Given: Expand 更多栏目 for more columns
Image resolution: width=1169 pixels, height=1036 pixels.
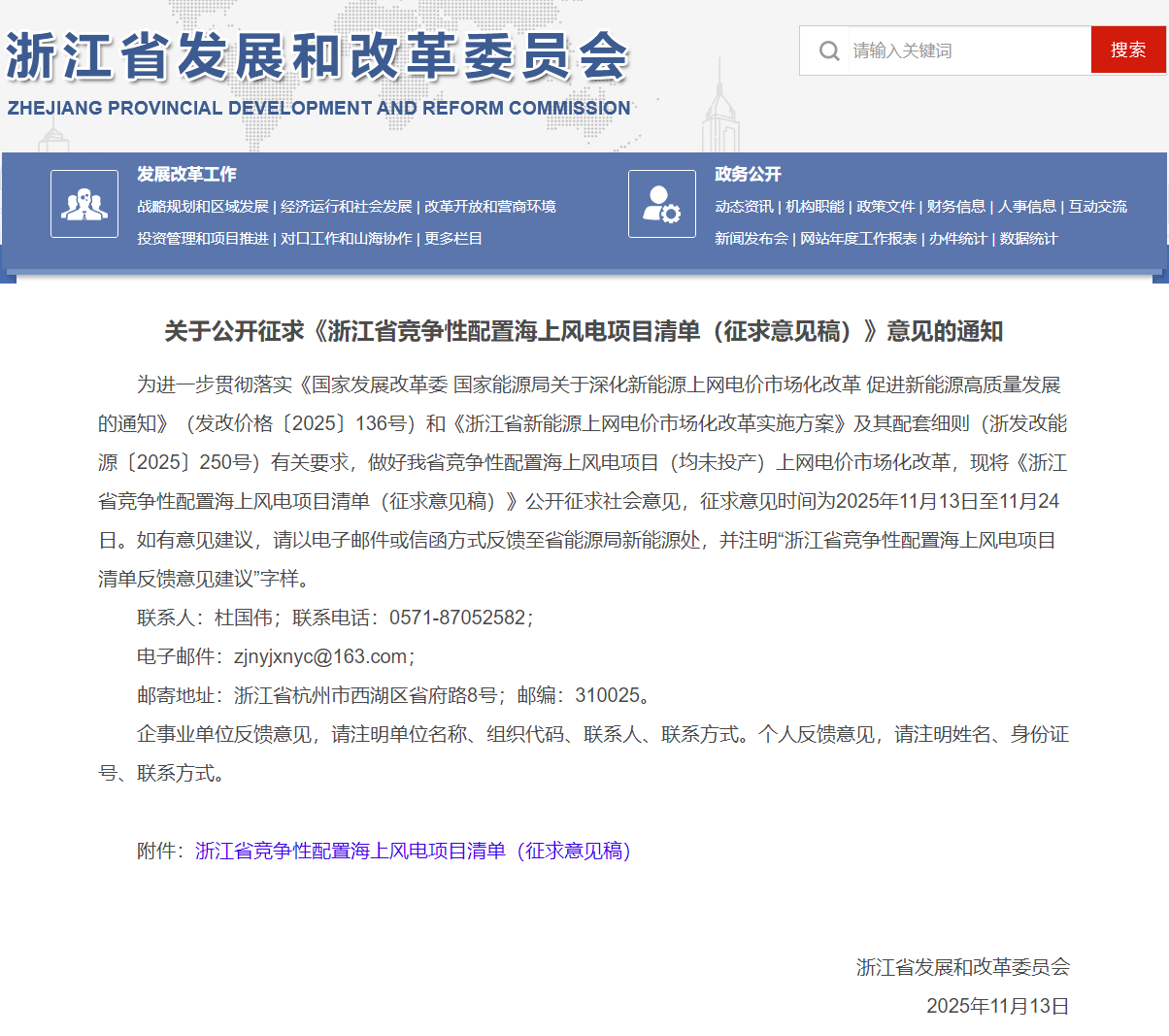Looking at the screenshot, I should [x=453, y=239].
